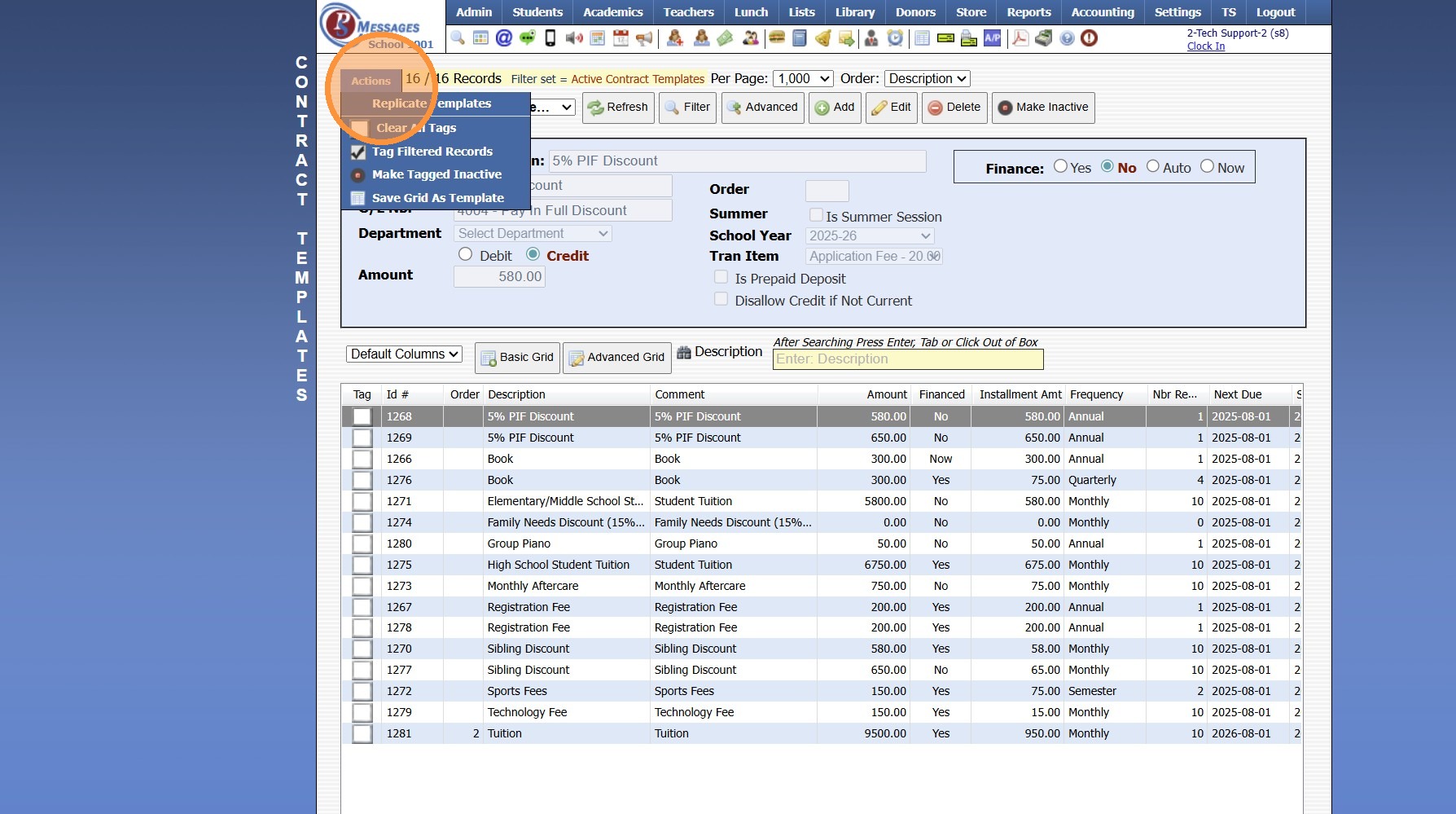Click the hamburger lunch icon
1456x814 pixels.
(x=777, y=38)
